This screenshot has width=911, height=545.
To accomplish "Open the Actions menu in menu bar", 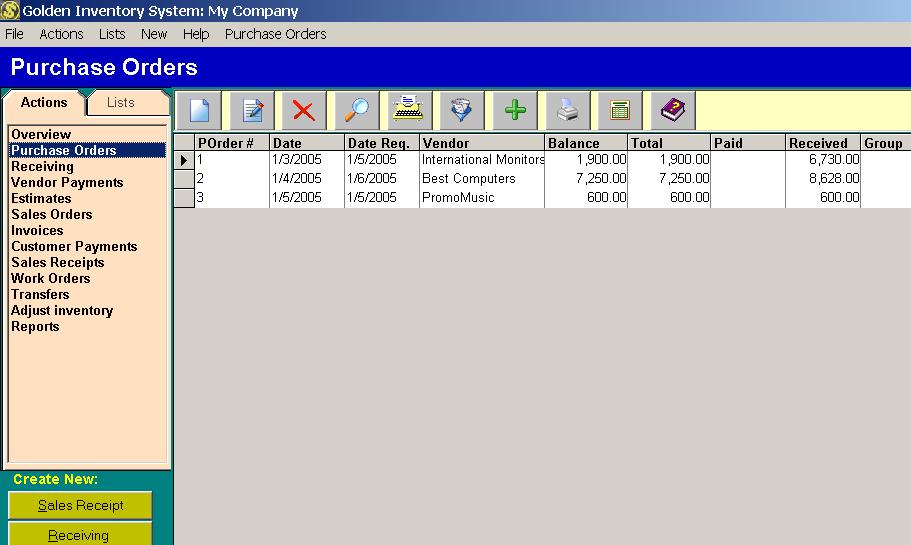I will (x=61, y=34).
